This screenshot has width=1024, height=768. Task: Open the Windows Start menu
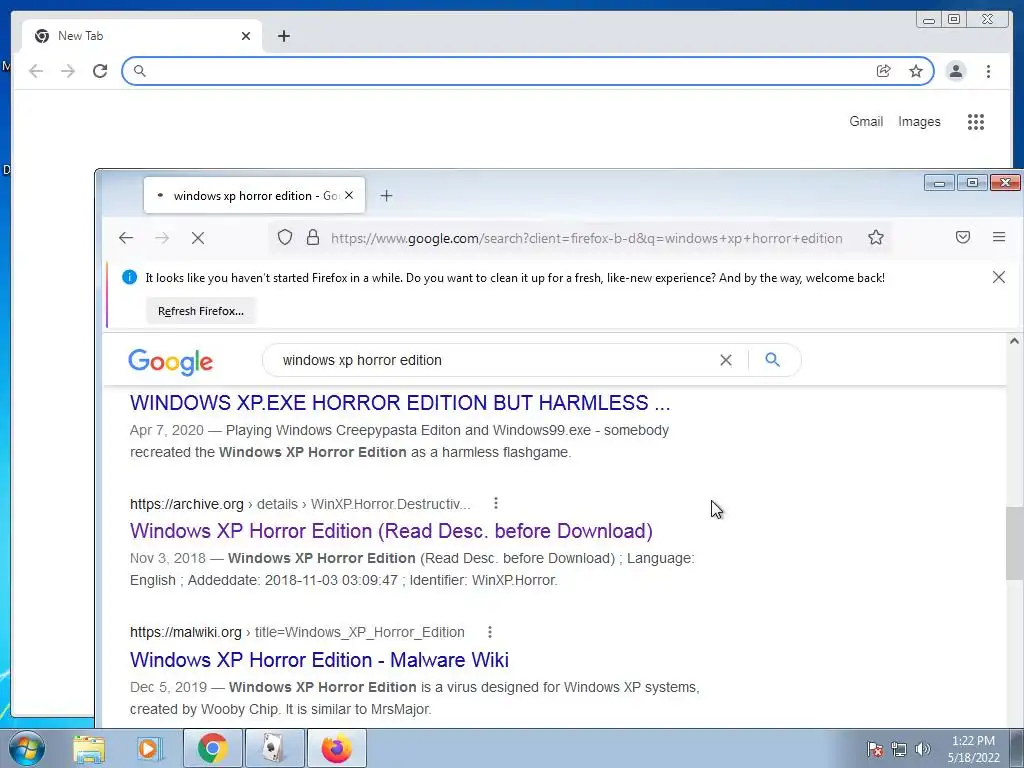click(x=27, y=748)
